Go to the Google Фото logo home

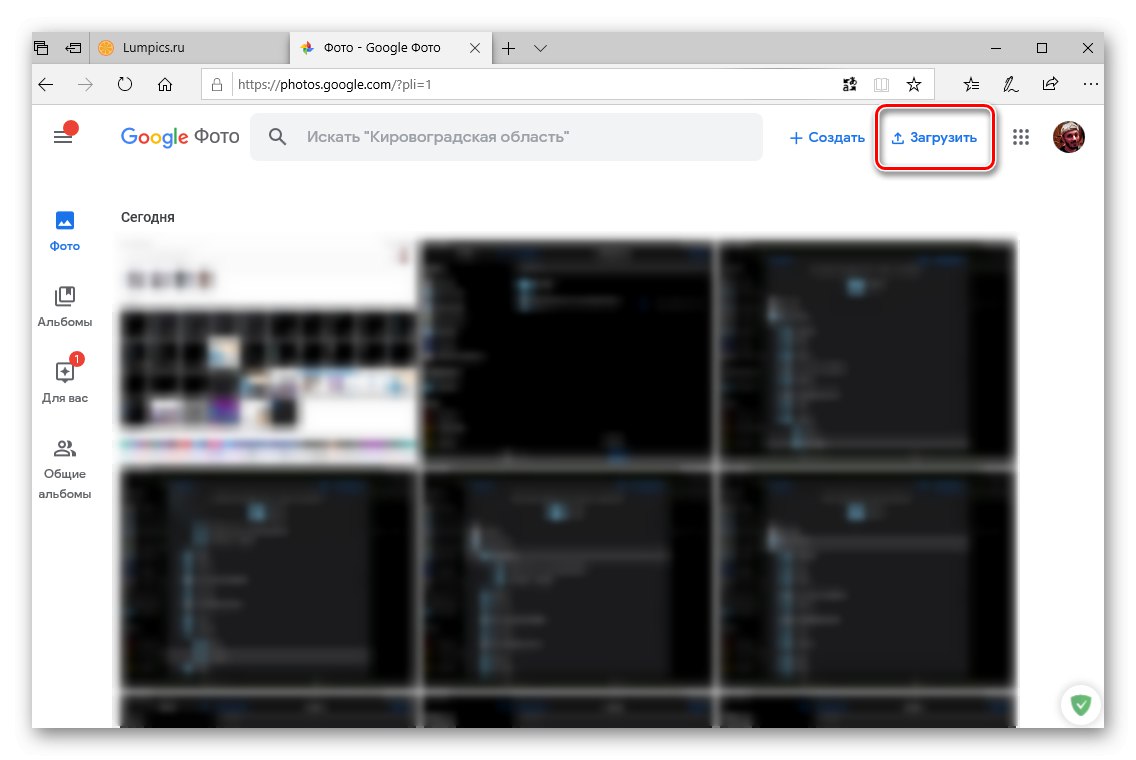click(180, 136)
